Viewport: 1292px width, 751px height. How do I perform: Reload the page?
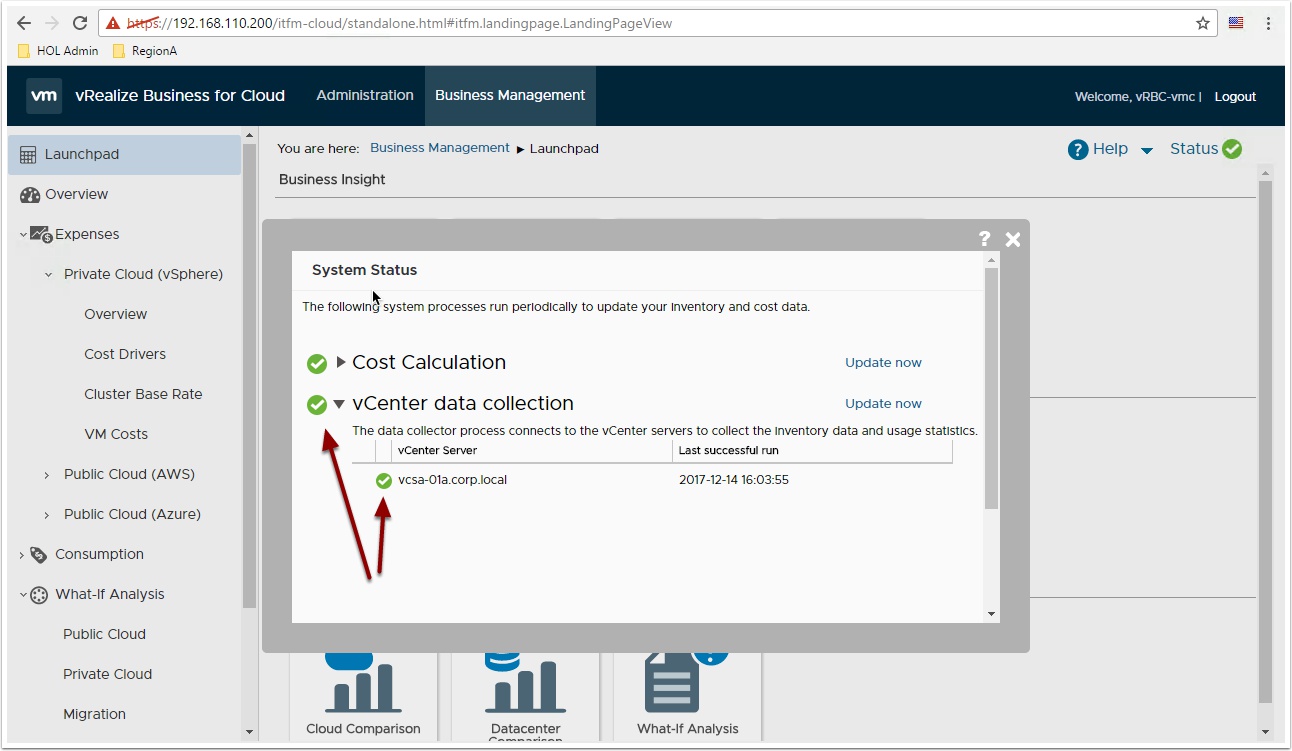(x=81, y=23)
